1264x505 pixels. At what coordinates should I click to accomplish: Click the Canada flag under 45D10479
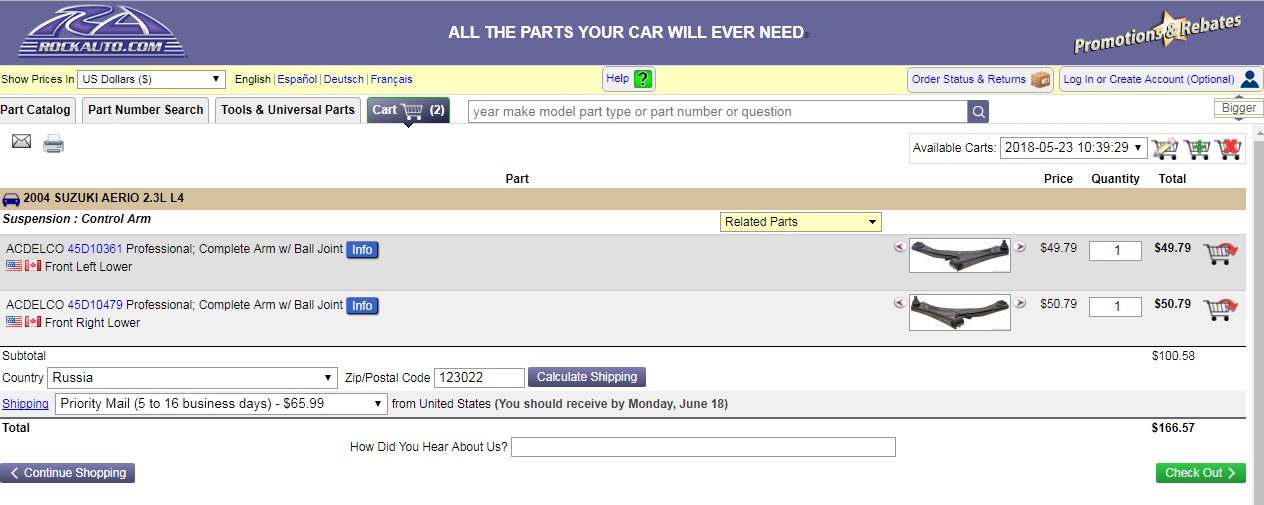pyautogui.click(x=33, y=322)
